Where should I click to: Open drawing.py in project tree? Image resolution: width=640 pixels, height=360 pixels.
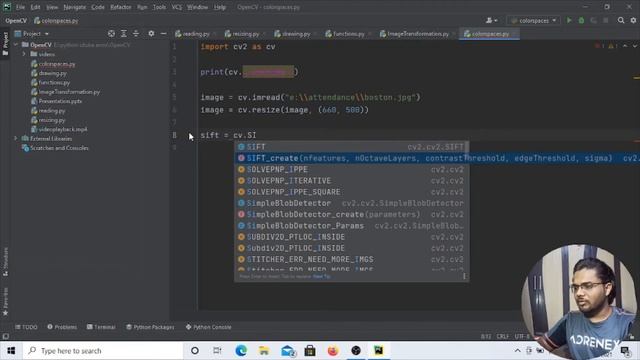tap(52, 73)
